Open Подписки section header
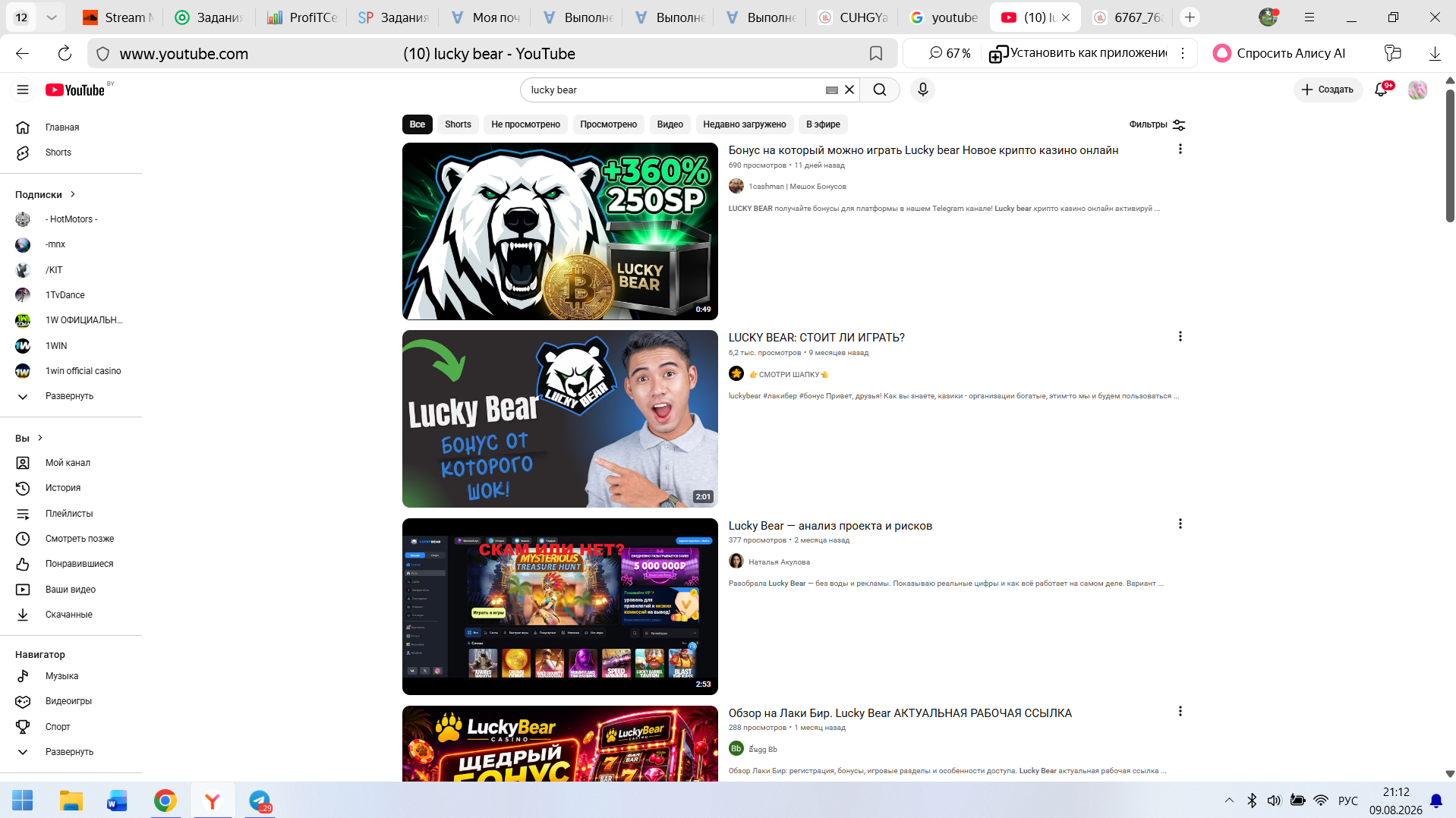The height and width of the screenshot is (818, 1456). coord(46,195)
